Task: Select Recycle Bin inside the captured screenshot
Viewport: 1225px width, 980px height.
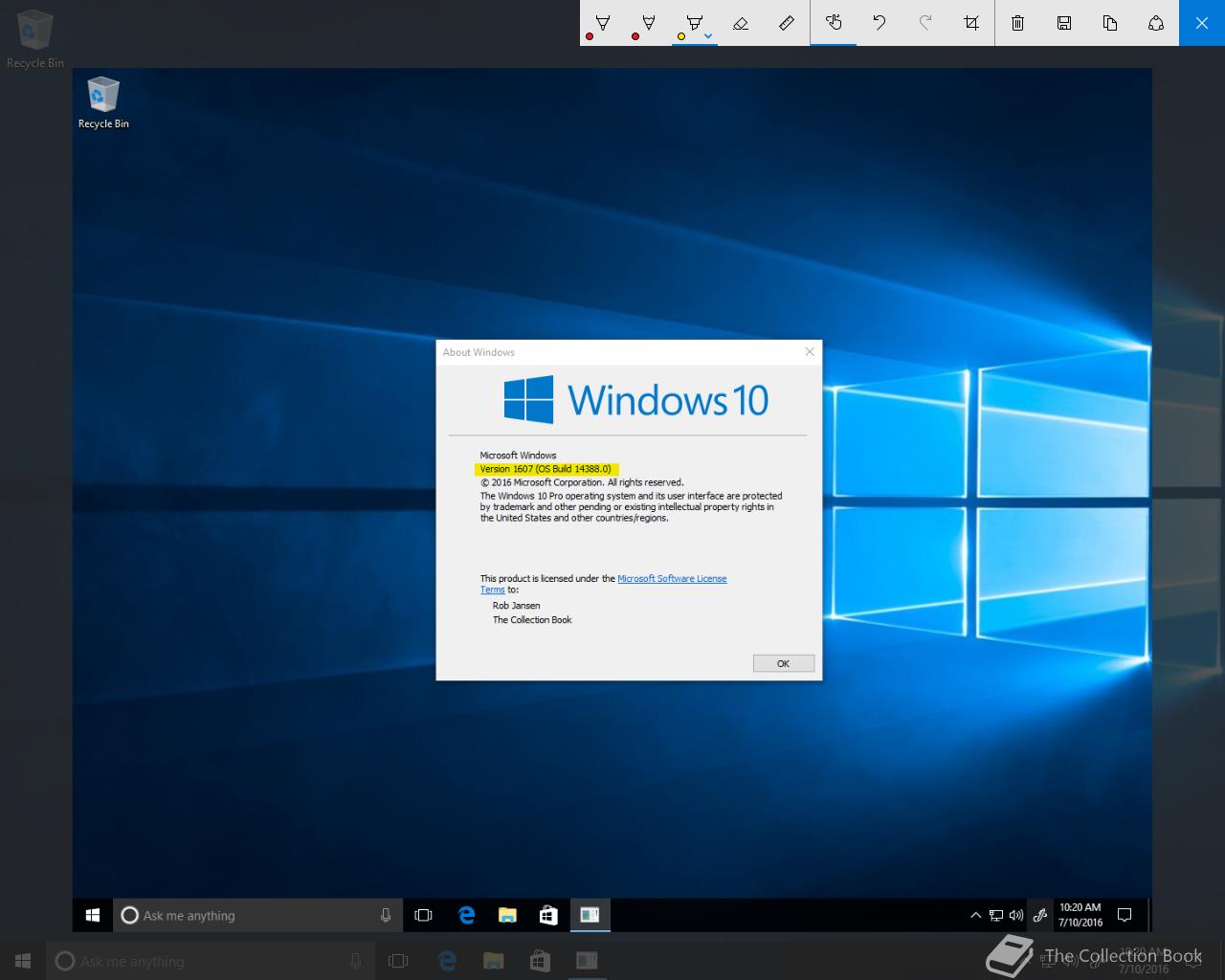Action: (x=103, y=103)
